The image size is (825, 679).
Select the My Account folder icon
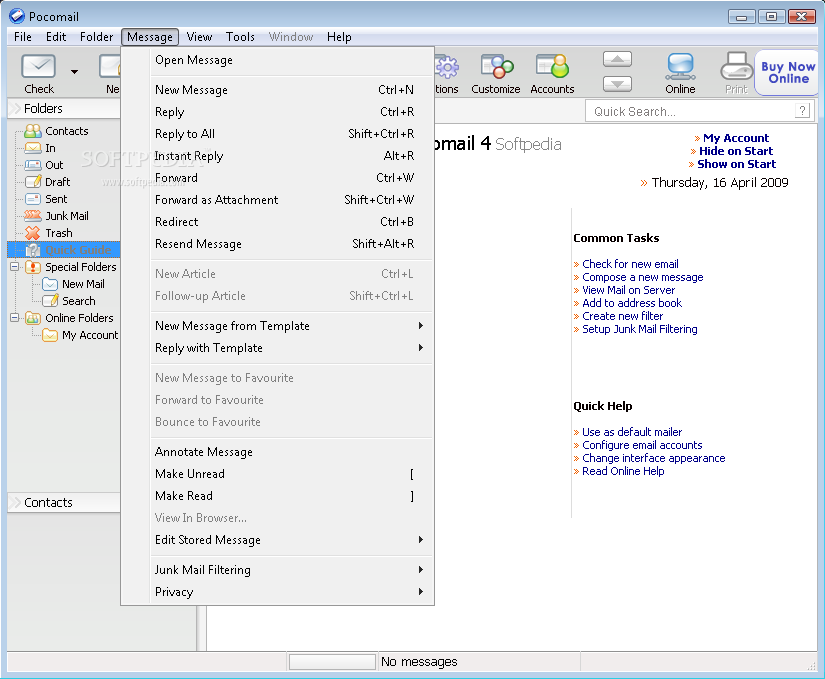tap(50, 335)
